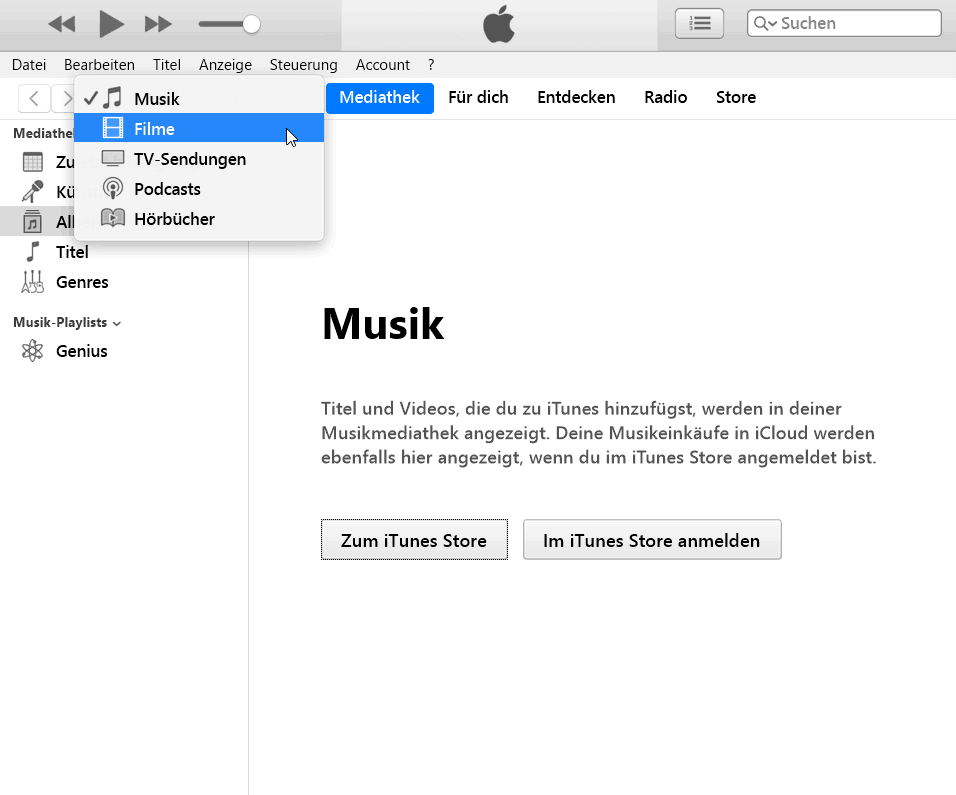The width and height of the screenshot is (956, 795).
Task: Open the Titel menu in menu bar
Action: point(167,65)
